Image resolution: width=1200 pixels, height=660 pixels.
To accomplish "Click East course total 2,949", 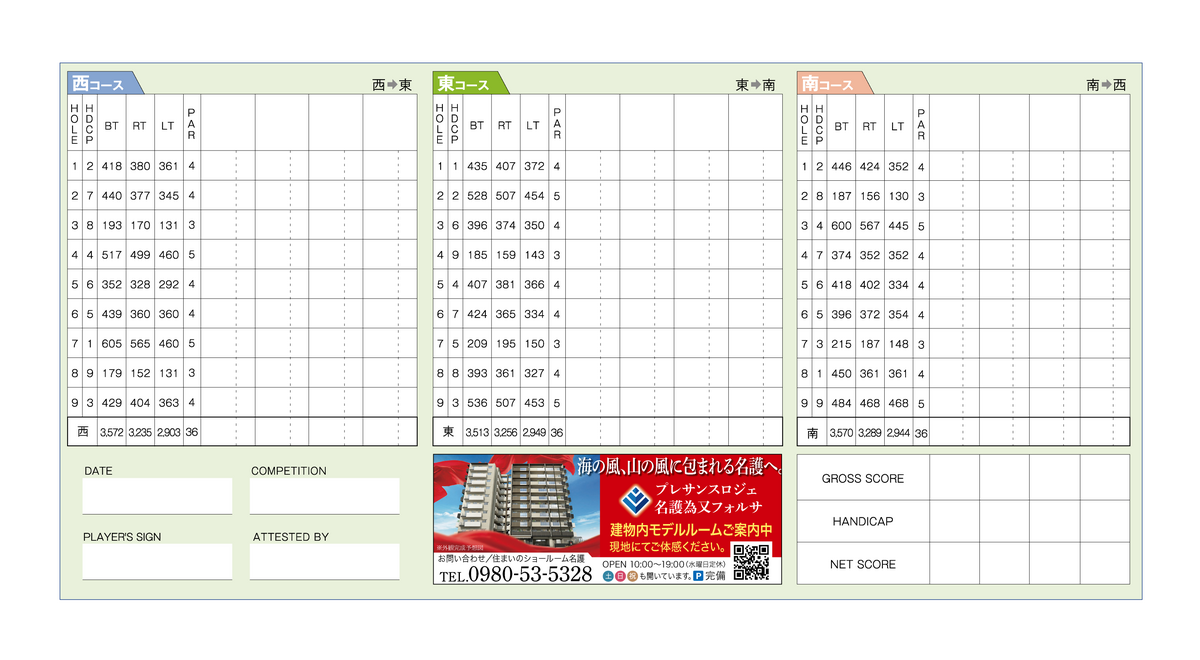I will tap(535, 433).
